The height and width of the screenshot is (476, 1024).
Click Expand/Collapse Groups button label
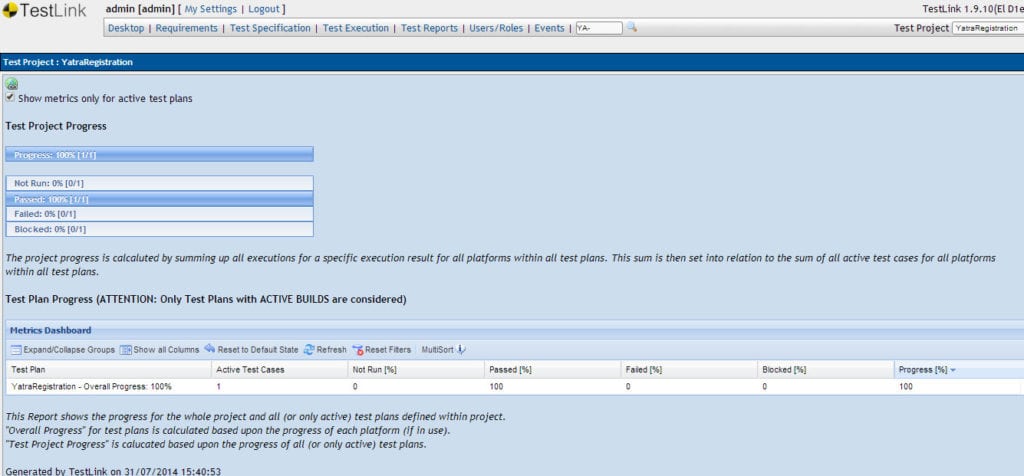coord(69,350)
